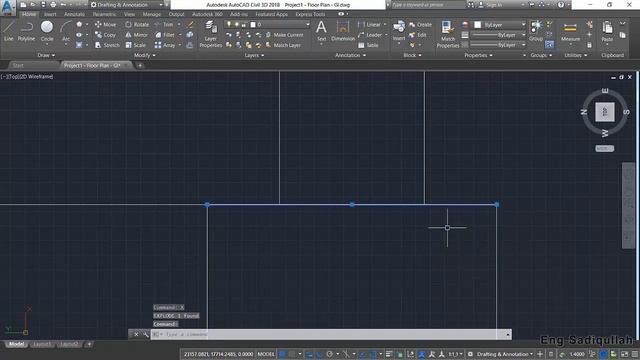Select the Measure utility
Screen dimensions: 640x360
(570, 31)
